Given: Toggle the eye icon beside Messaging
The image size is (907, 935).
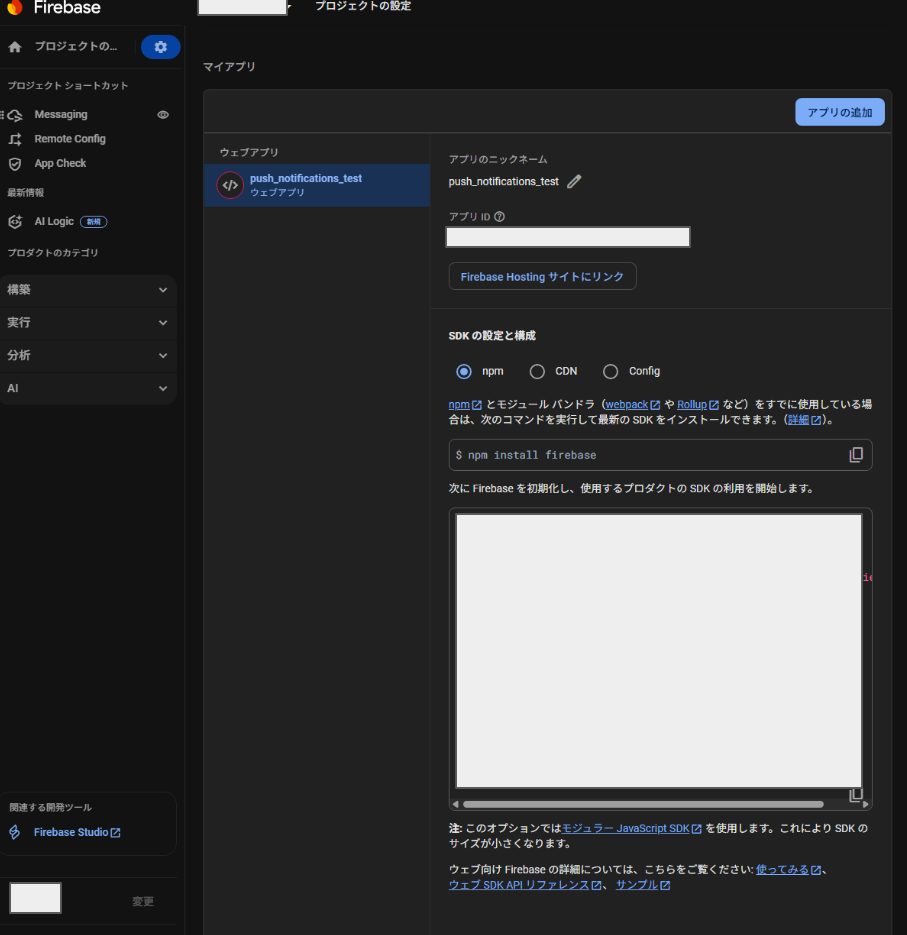Looking at the screenshot, I should pyautogui.click(x=163, y=115).
